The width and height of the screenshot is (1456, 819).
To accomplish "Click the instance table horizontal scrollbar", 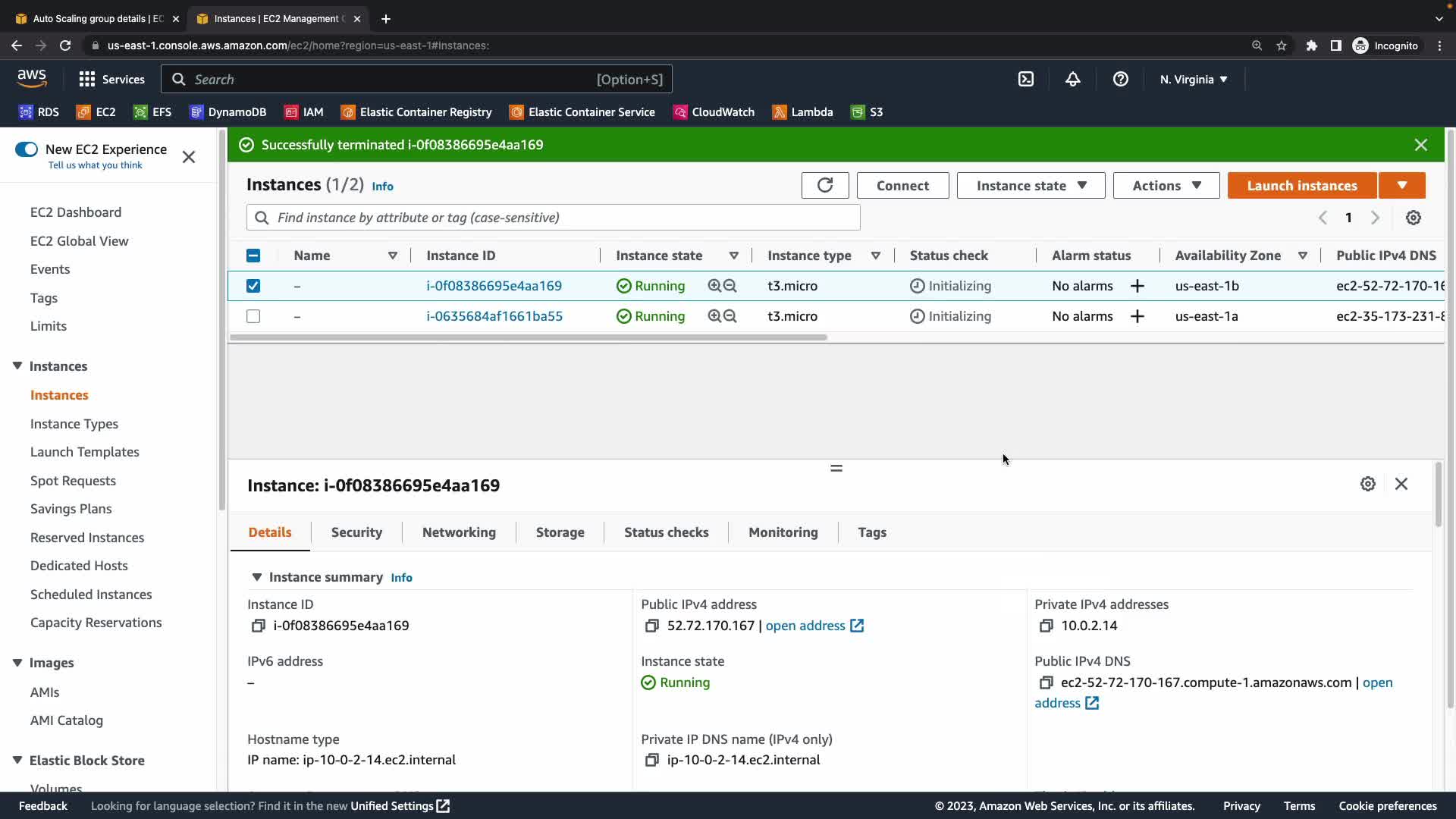I will pyautogui.click(x=528, y=337).
